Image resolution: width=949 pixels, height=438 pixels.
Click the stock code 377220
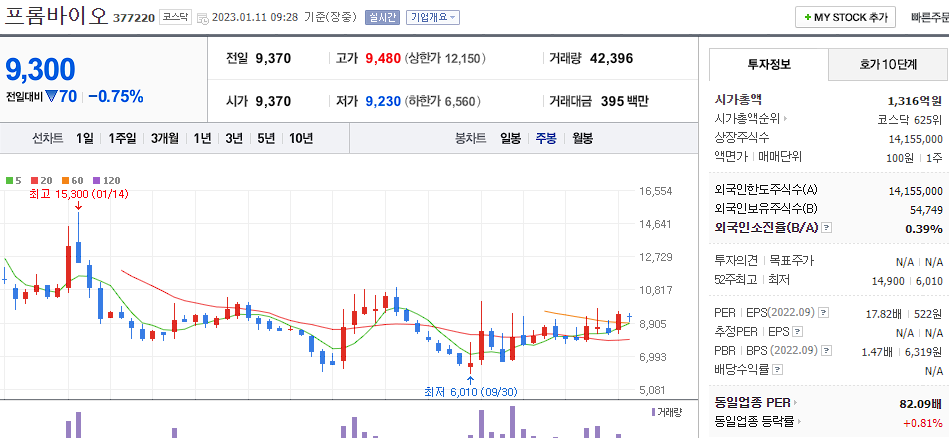(134, 18)
